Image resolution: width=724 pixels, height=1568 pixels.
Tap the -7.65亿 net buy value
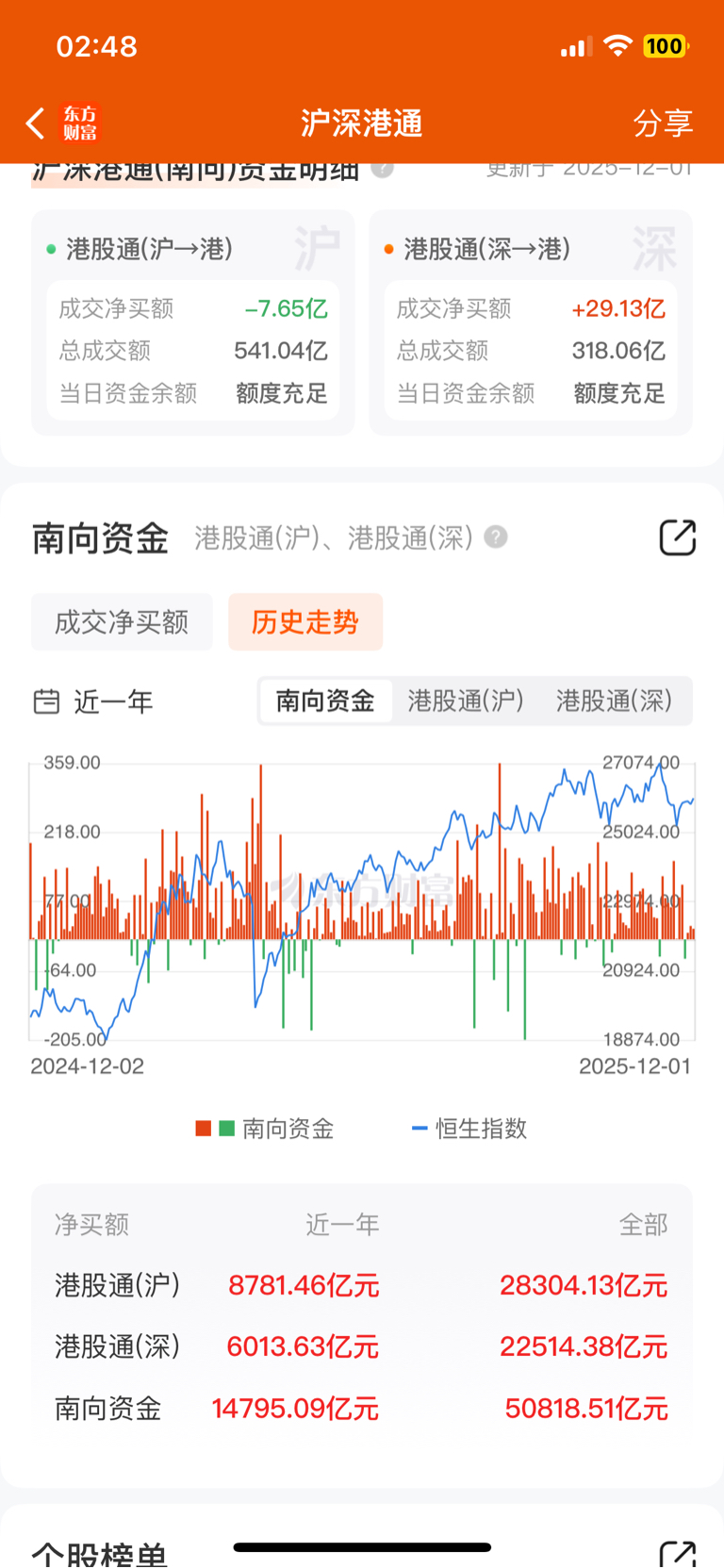click(287, 308)
